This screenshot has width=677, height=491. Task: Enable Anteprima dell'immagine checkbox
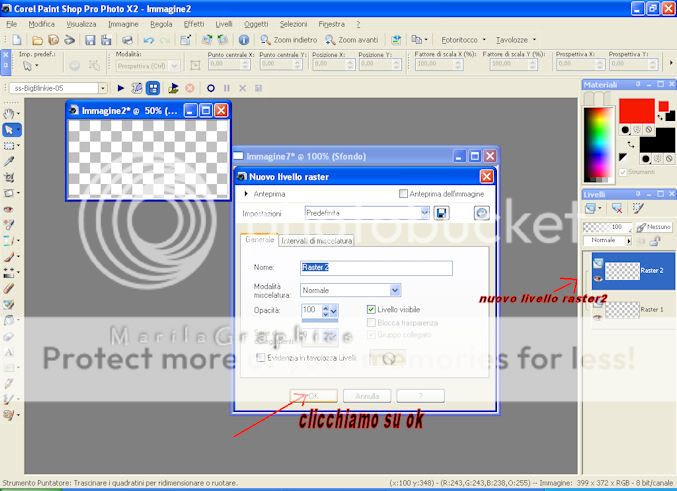coord(403,194)
